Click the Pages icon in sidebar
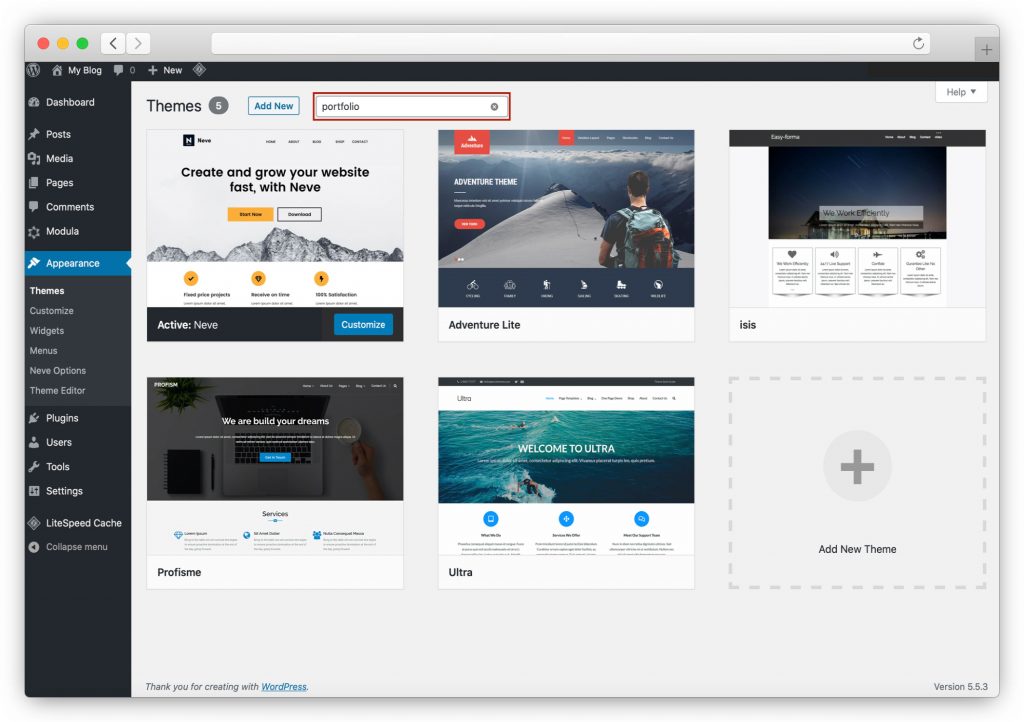Image resolution: width=1024 pixels, height=722 pixels. 34,183
